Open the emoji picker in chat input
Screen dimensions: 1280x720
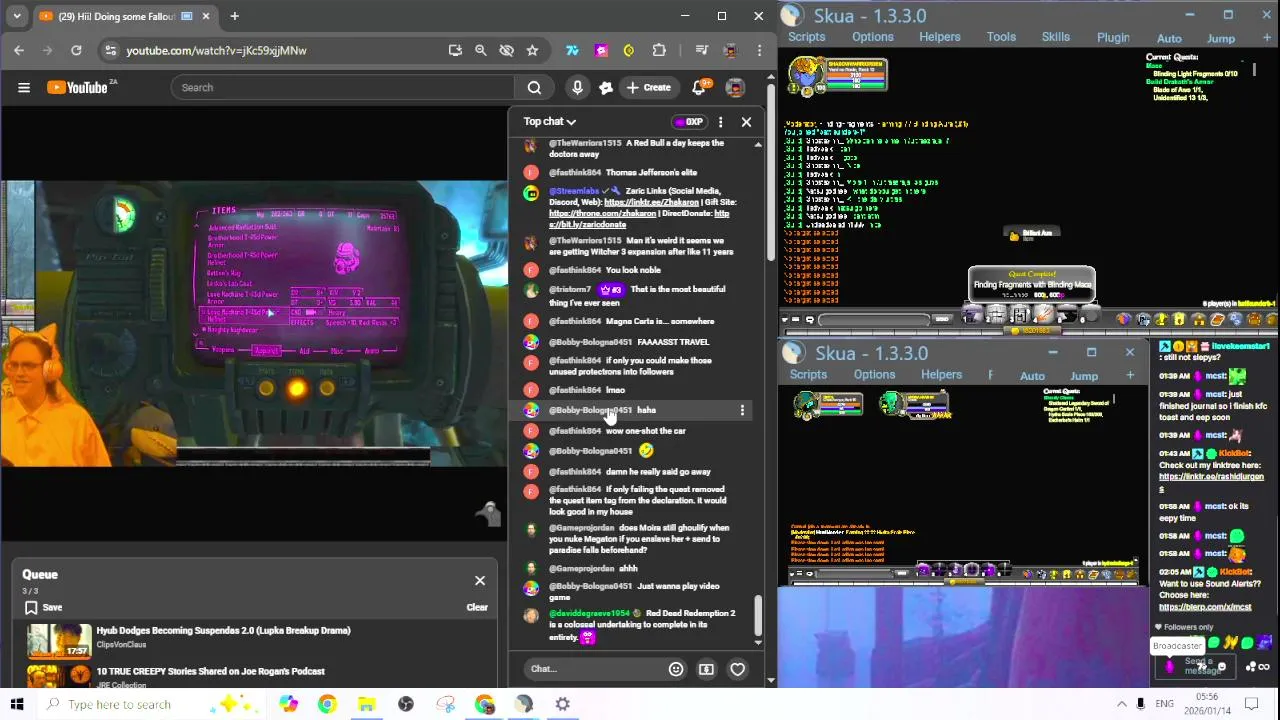676,669
